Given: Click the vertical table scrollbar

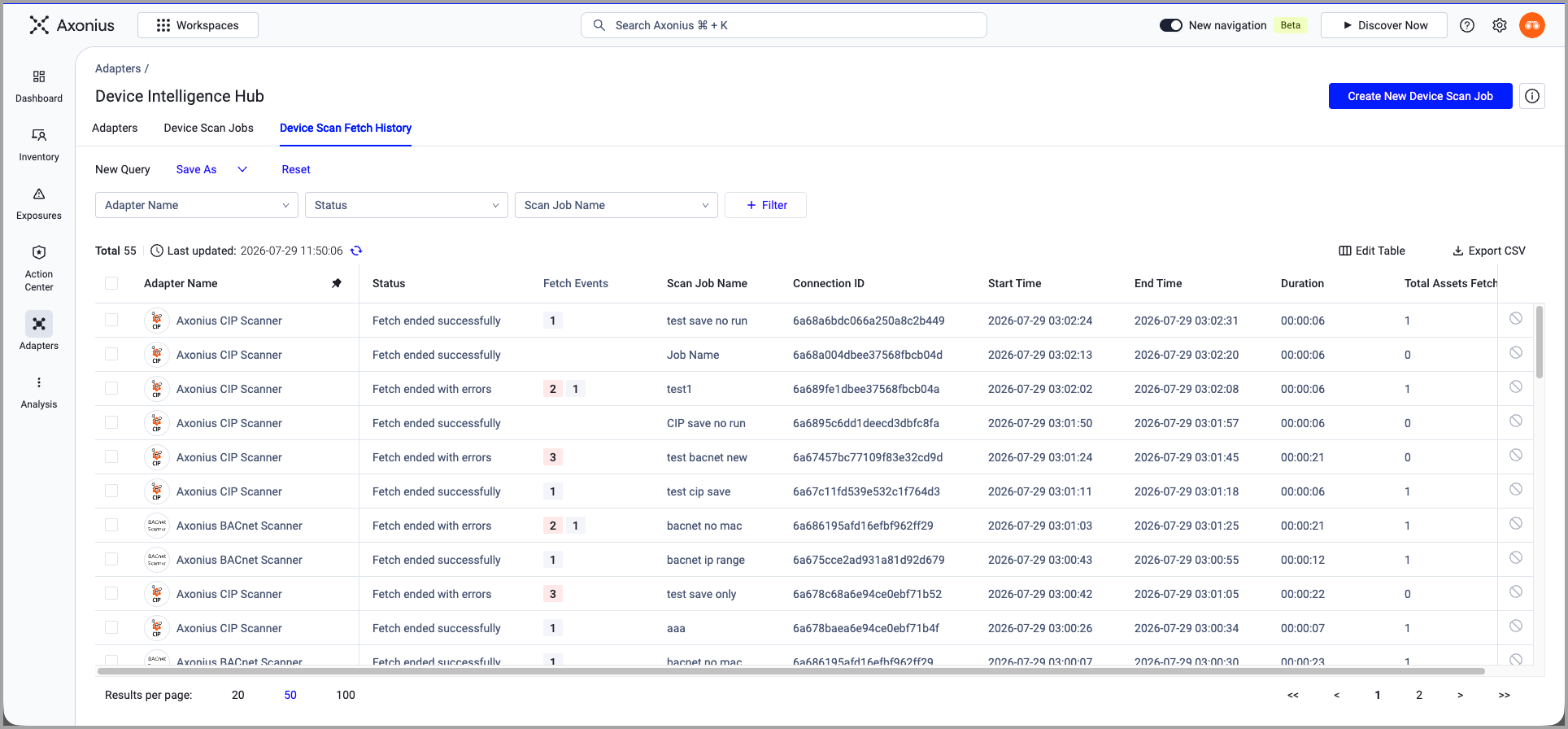Looking at the screenshot, I should [x=1539, y=342].
